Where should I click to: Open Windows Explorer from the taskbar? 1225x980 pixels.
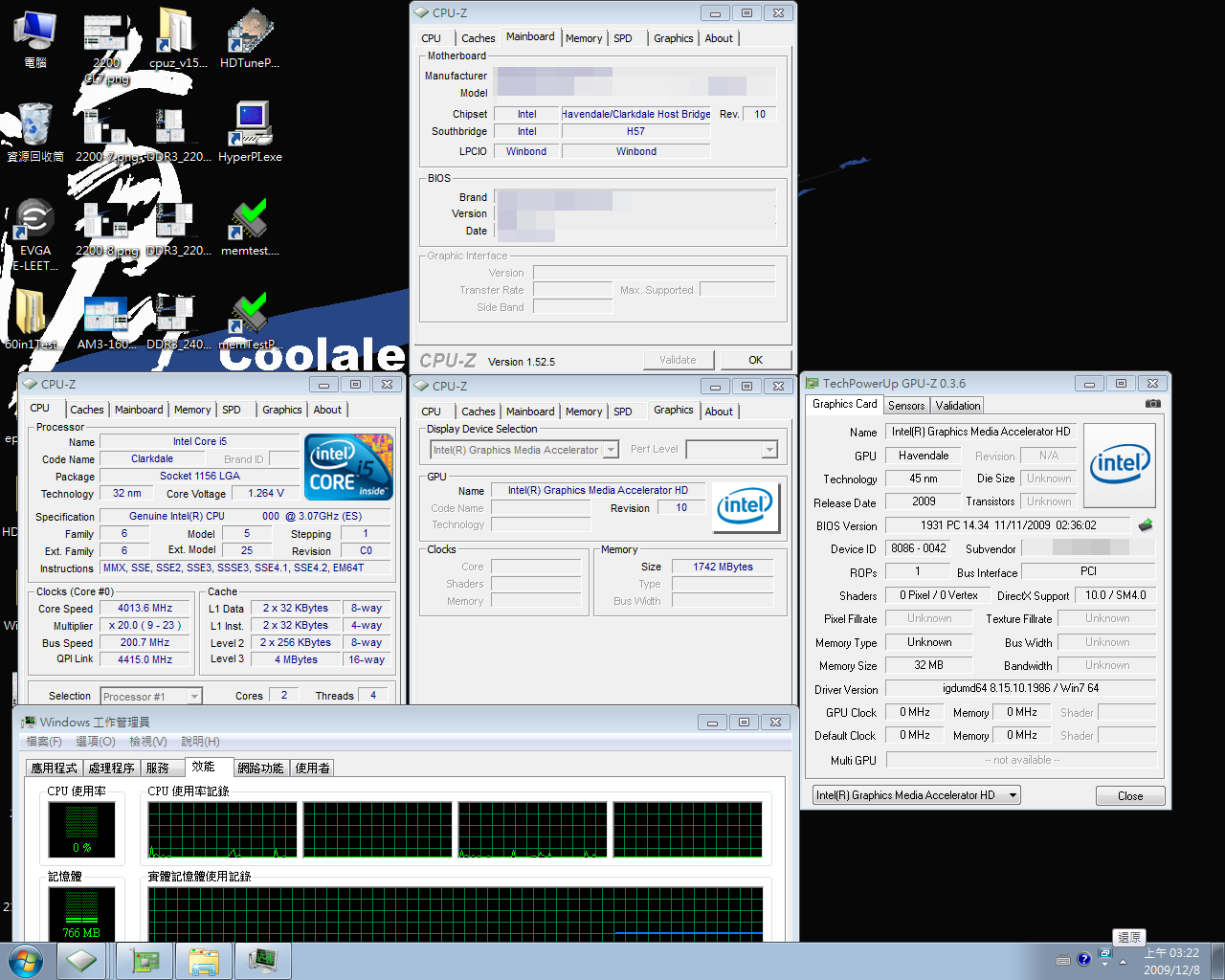(x=204, y=961)
